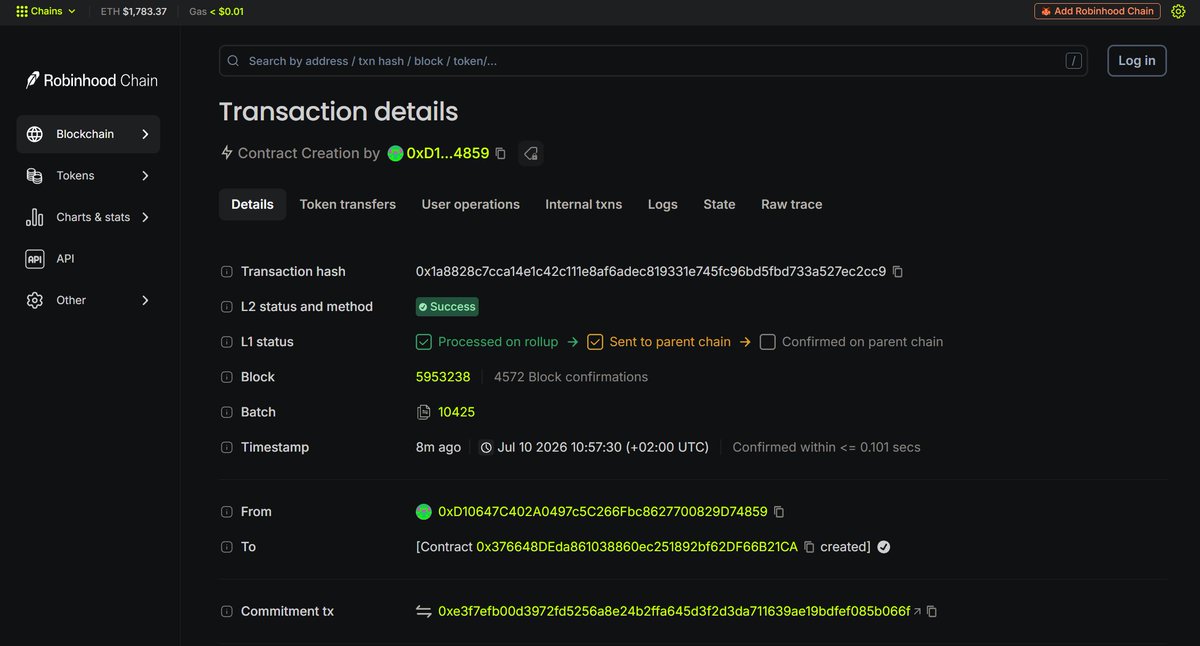The image size is (1200, 646).
Task: Switch to the Token transfers tab
Action: (348, 204)
